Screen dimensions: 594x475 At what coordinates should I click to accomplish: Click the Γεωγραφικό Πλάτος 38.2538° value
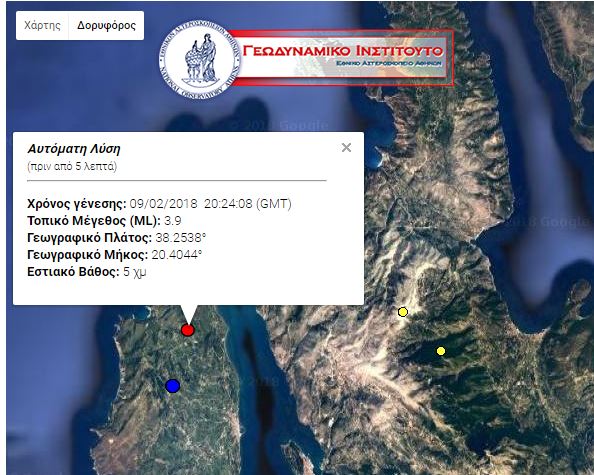pos(181,238)
